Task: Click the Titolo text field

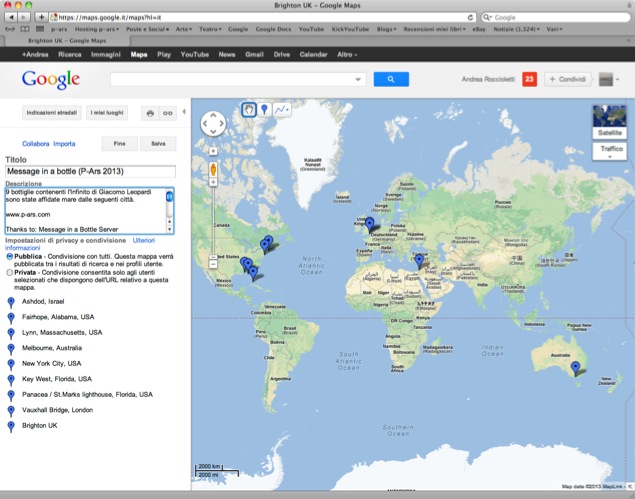Action: 90,171
